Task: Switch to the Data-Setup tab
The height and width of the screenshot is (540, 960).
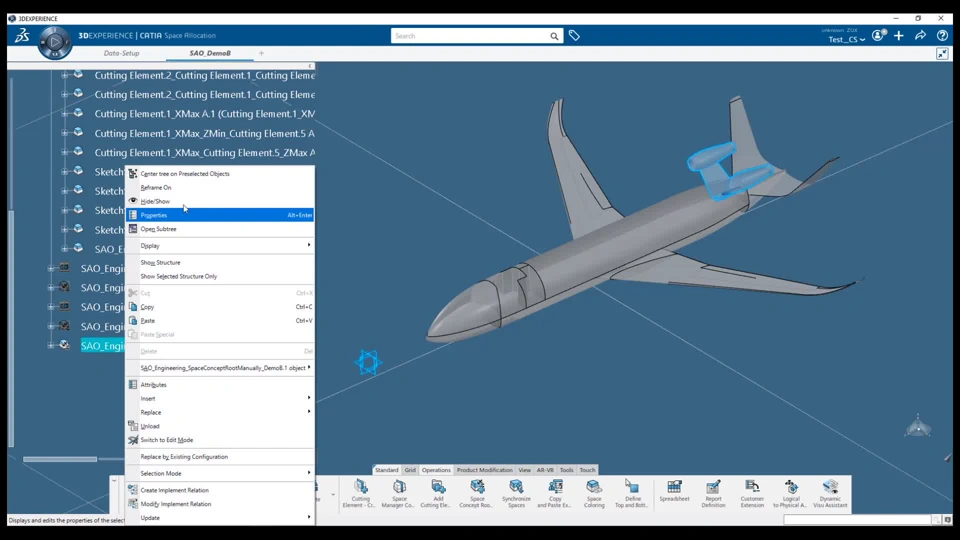Action: (x=121, y=53)
